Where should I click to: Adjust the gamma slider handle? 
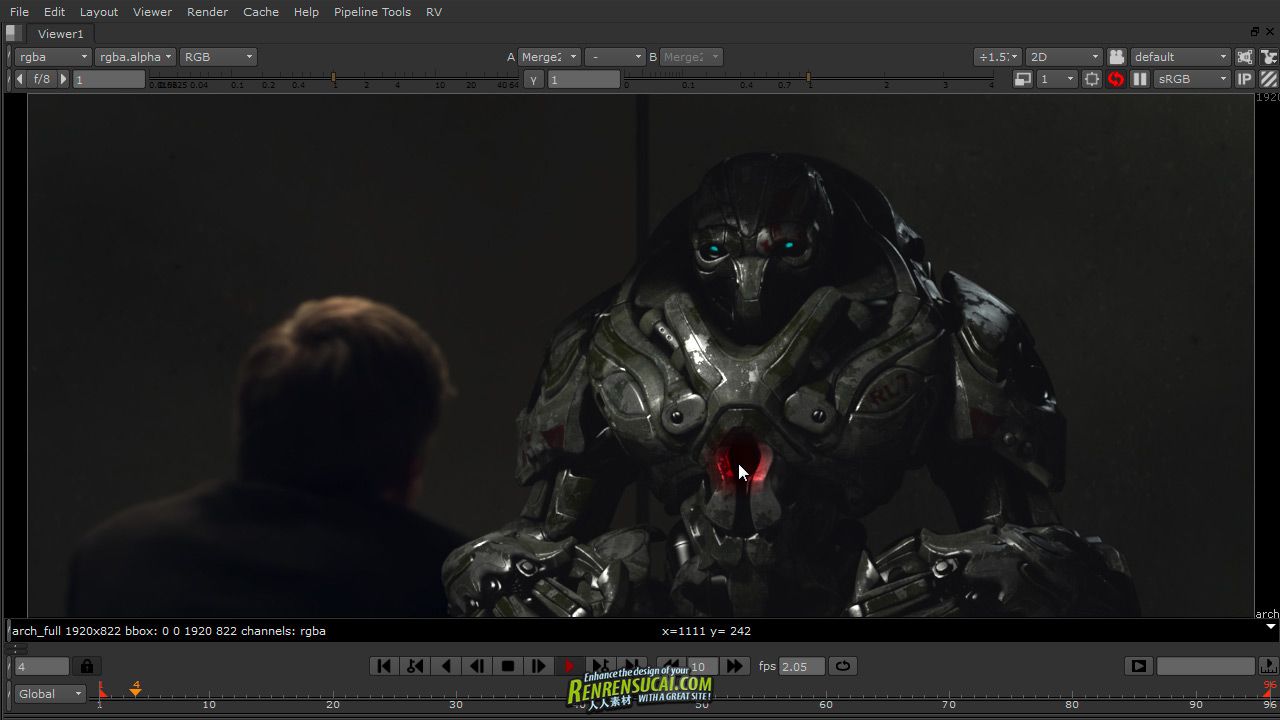(x=808, y=78)
